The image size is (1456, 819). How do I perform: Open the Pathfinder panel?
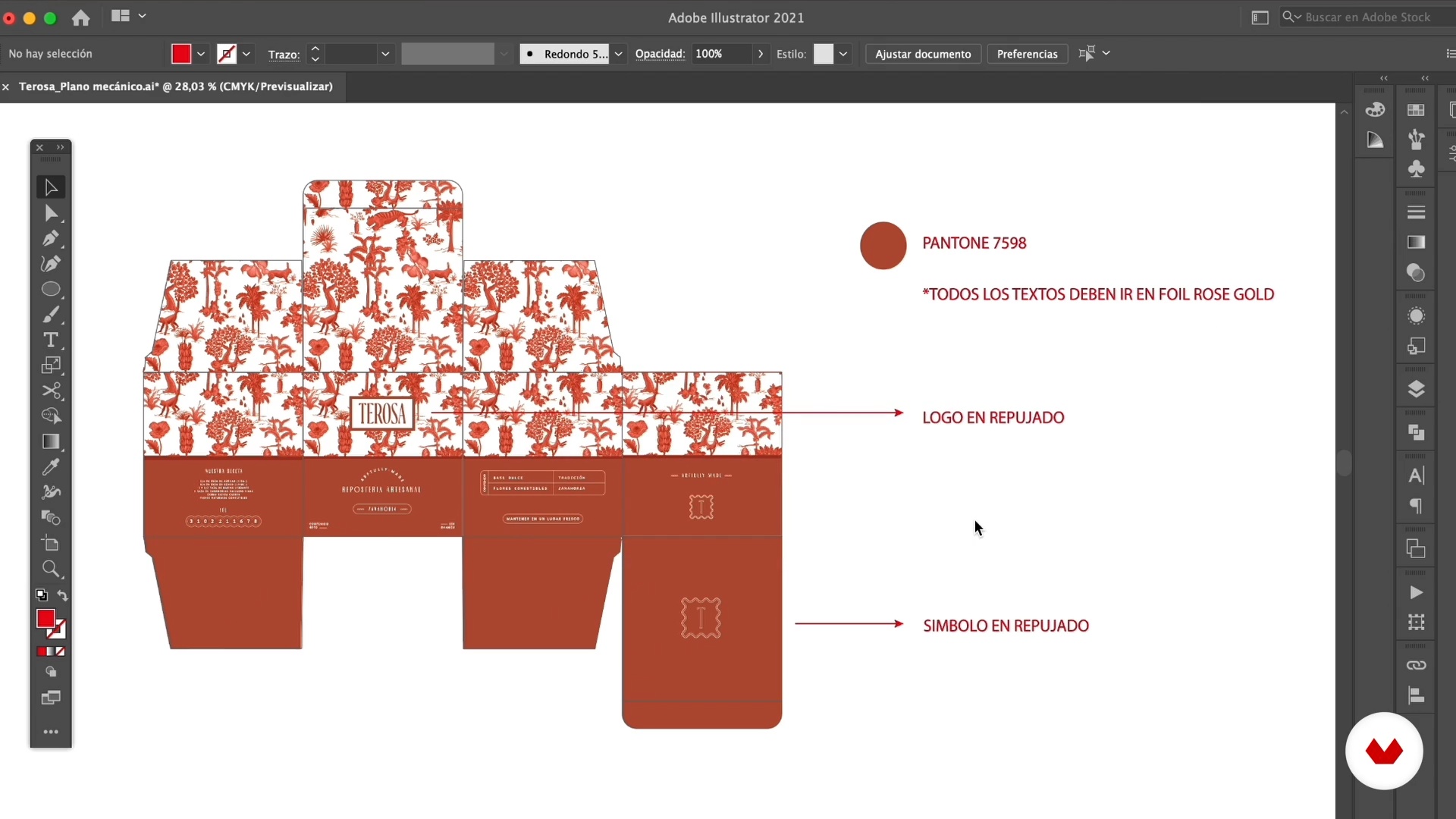coord(1416,432)
